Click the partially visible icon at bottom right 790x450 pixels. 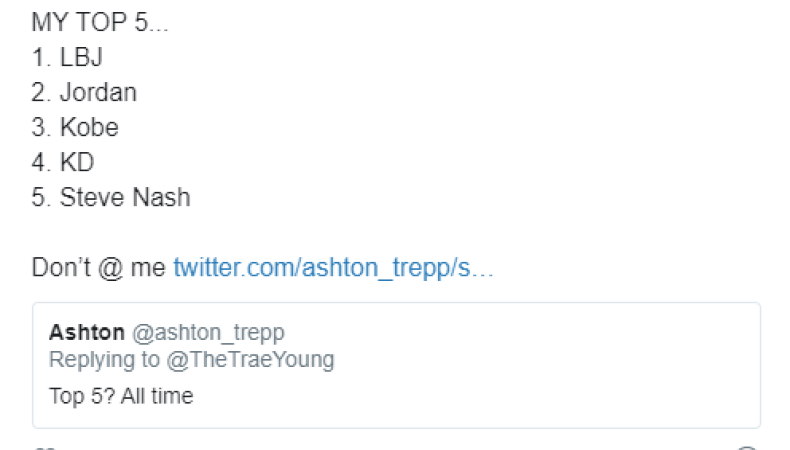746,447
